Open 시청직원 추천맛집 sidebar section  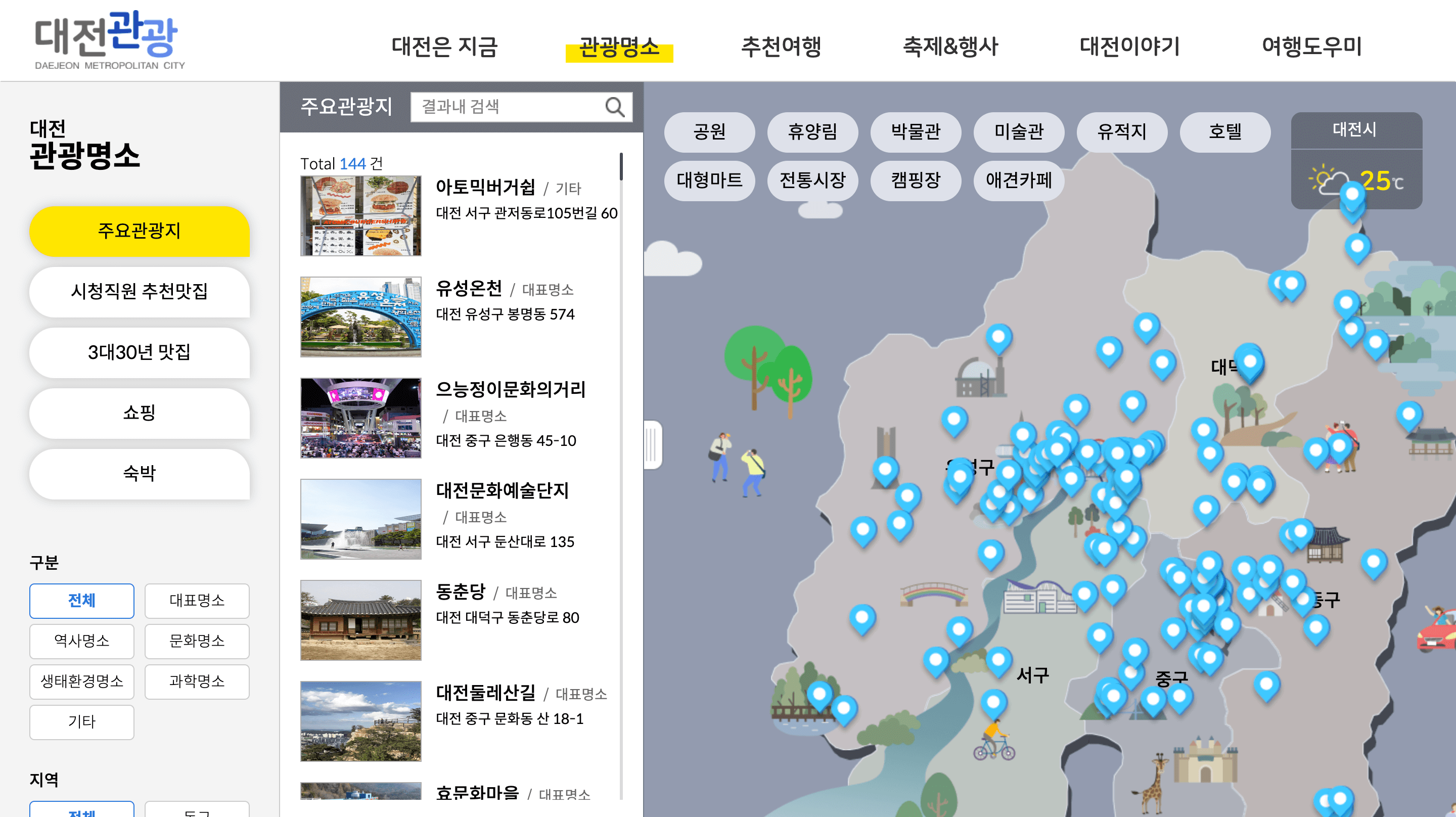[139, 291]
